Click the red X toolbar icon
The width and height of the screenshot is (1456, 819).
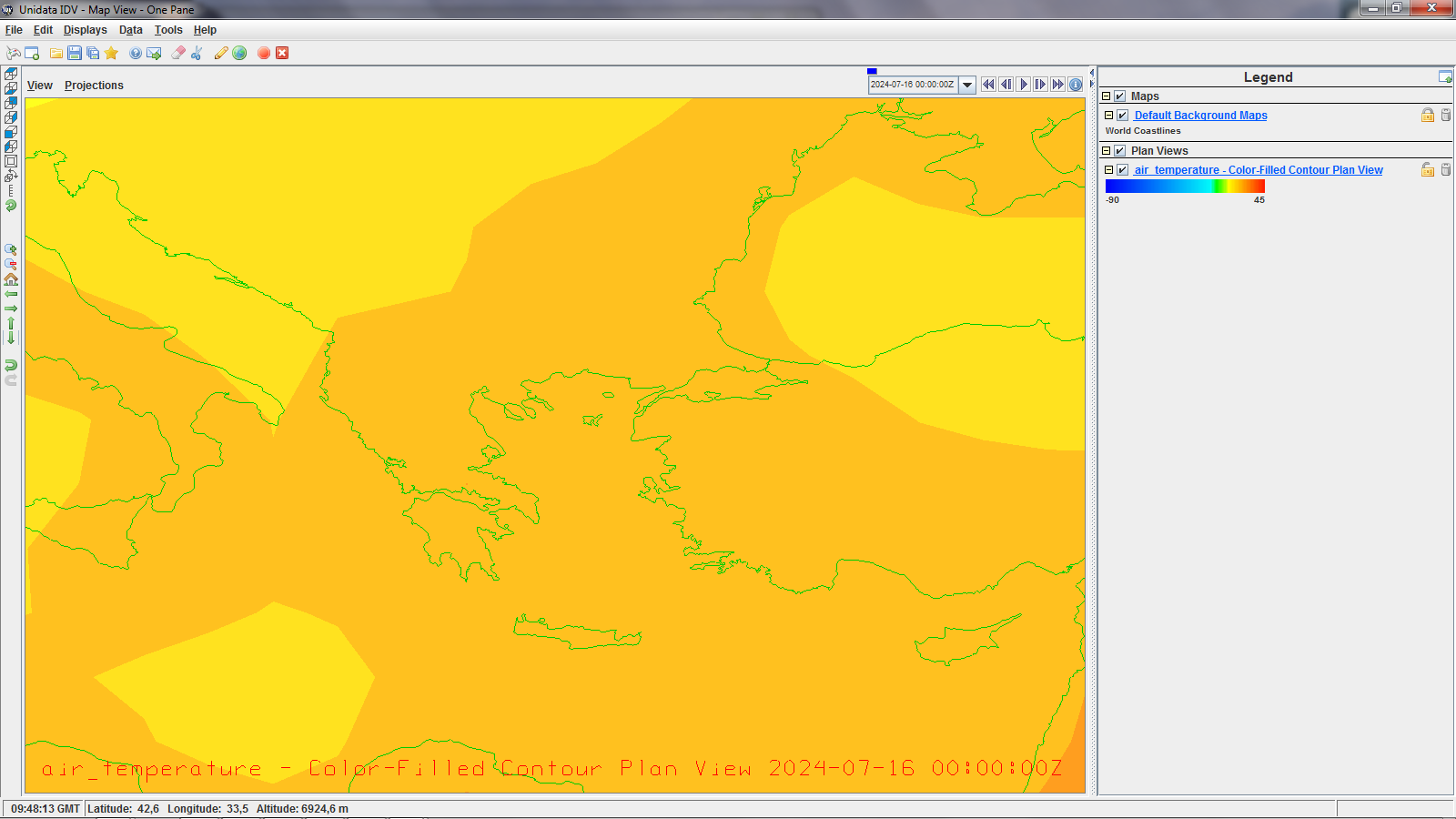tap(282, 53)
